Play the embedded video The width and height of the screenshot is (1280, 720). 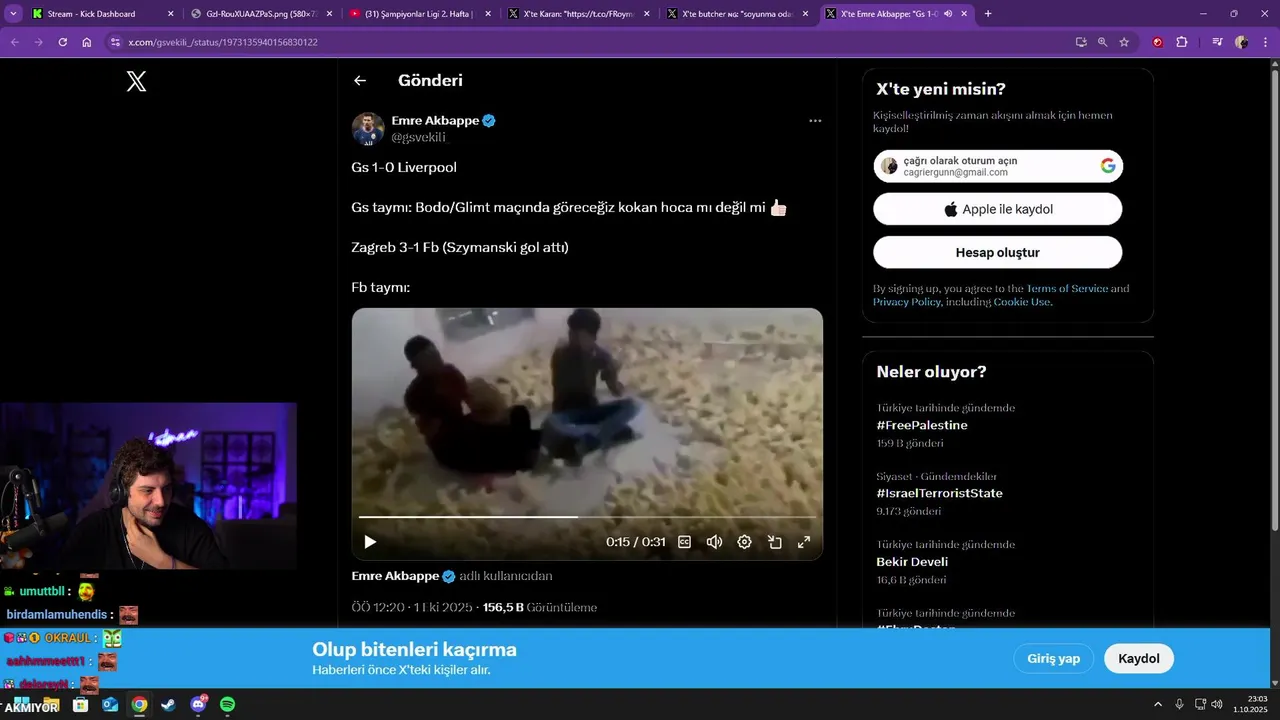pyautogui.click(x=370, y=542)
